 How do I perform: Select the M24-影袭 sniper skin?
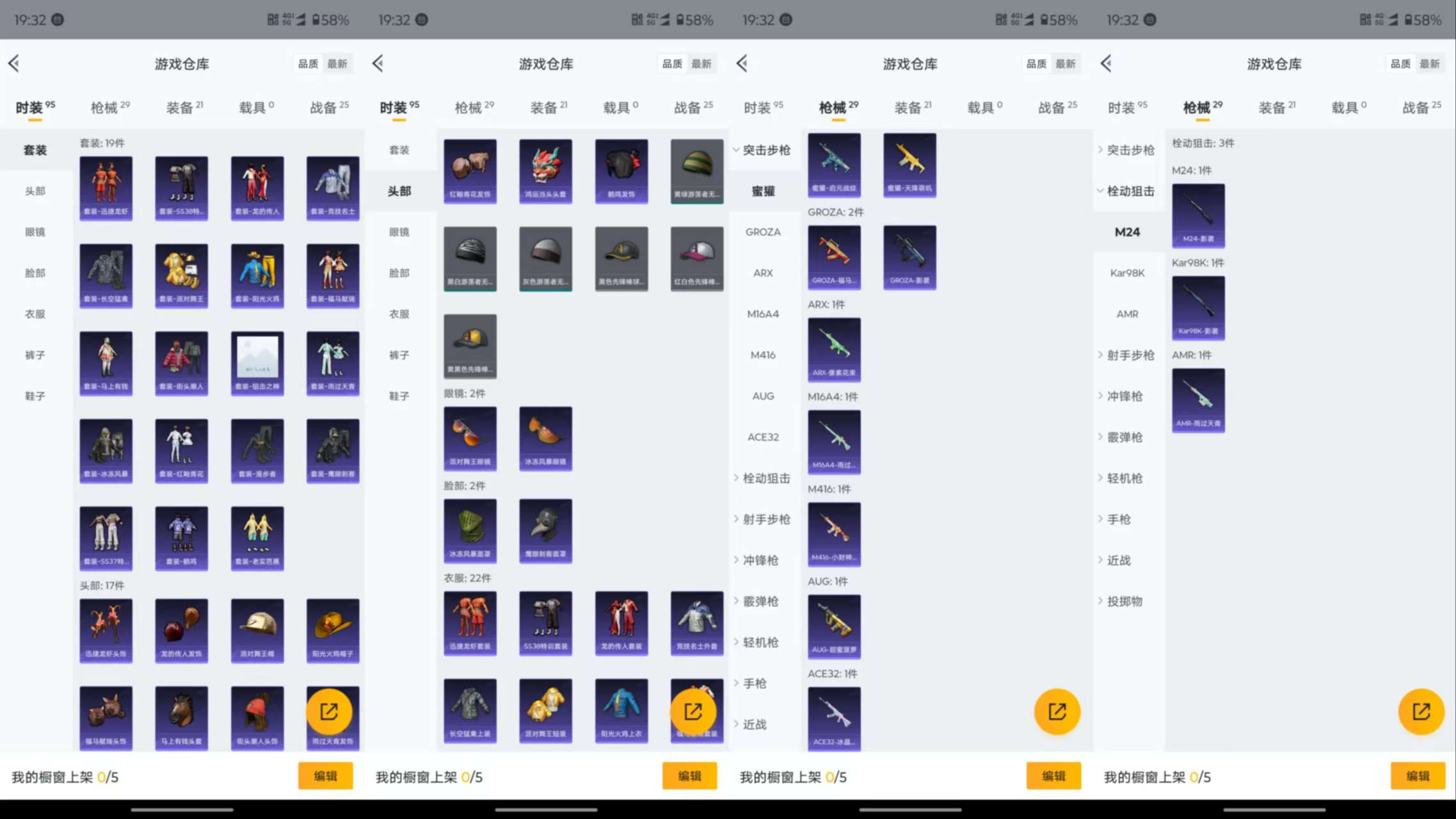tap(1198, 216)
